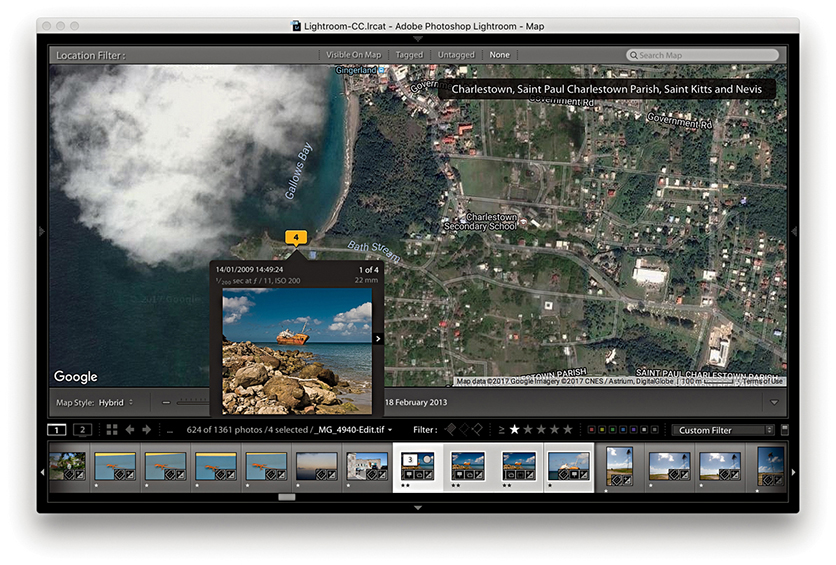Select the stacked thumbnail marked 3

point(418,466)
